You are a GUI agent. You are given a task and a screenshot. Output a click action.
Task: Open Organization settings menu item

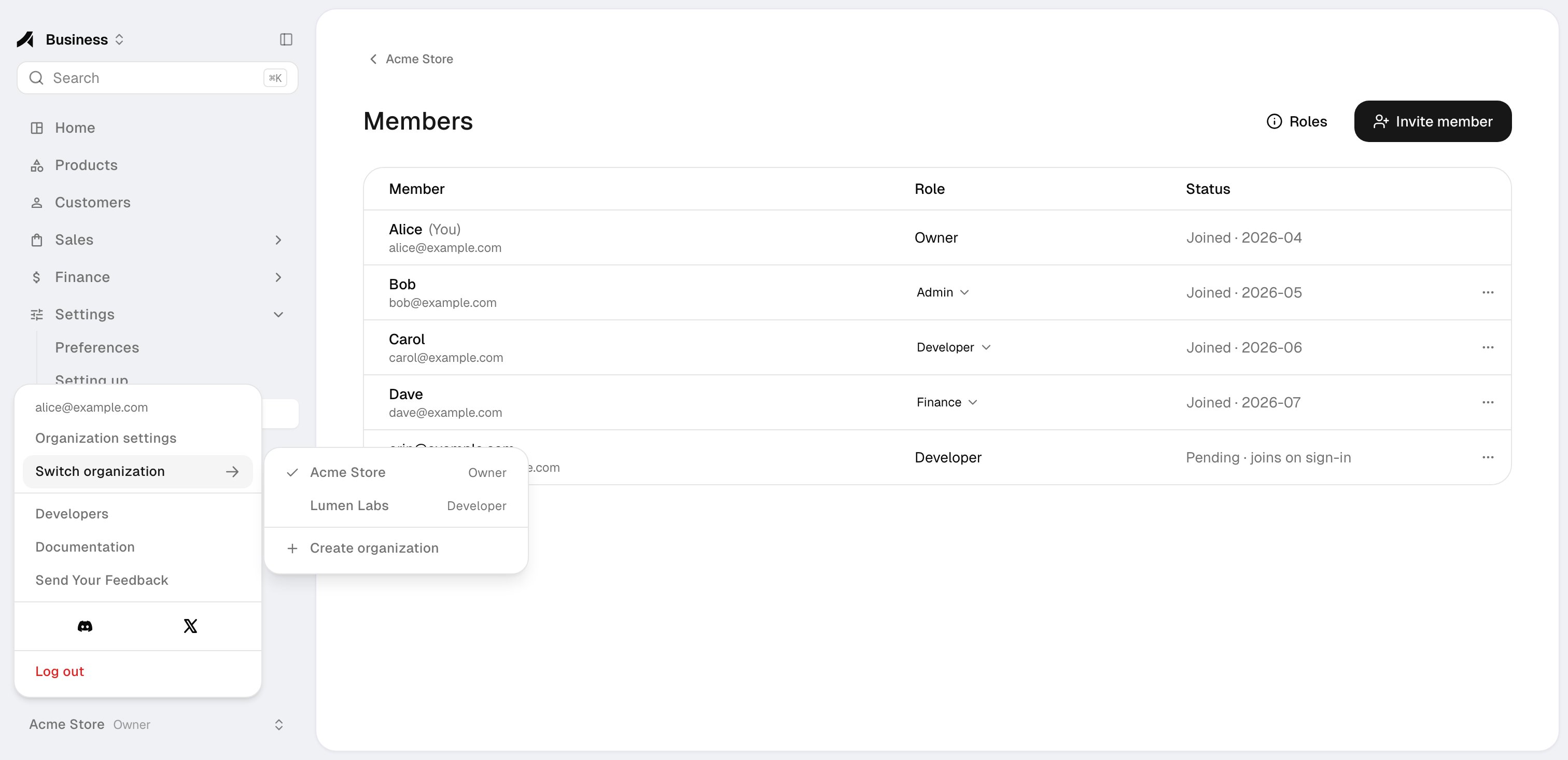137,438
